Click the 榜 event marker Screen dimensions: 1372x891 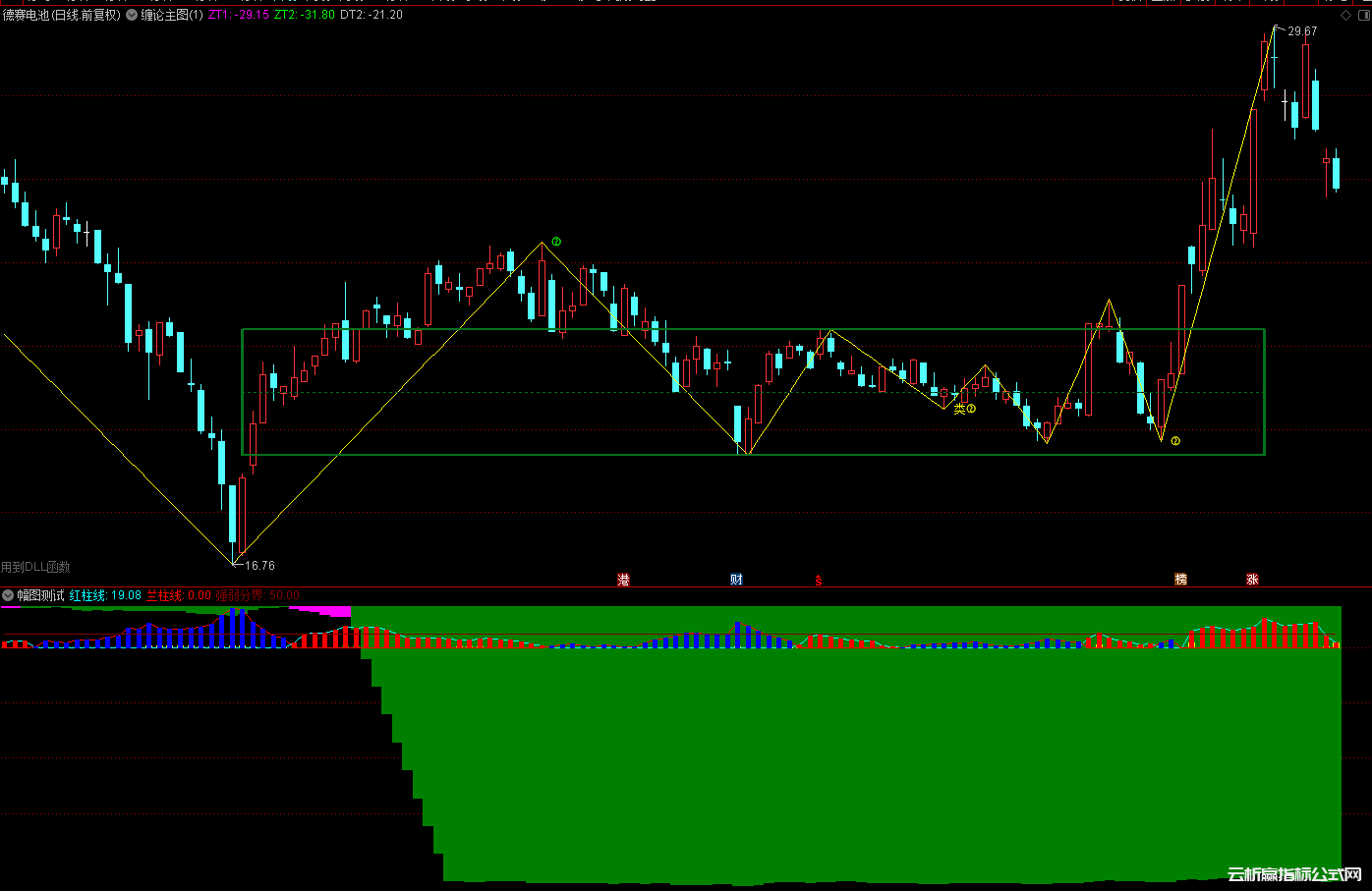pos(1180,580)
